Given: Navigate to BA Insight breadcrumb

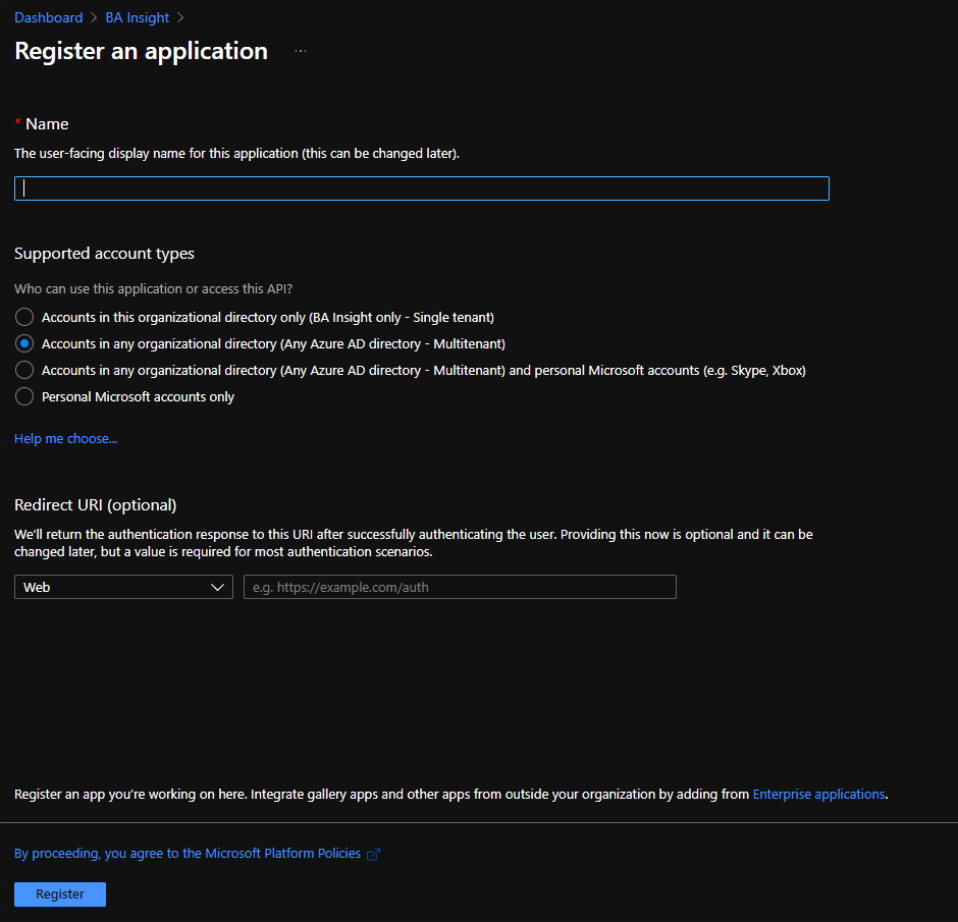Looking at the screenshot, I should pos(137,18).
